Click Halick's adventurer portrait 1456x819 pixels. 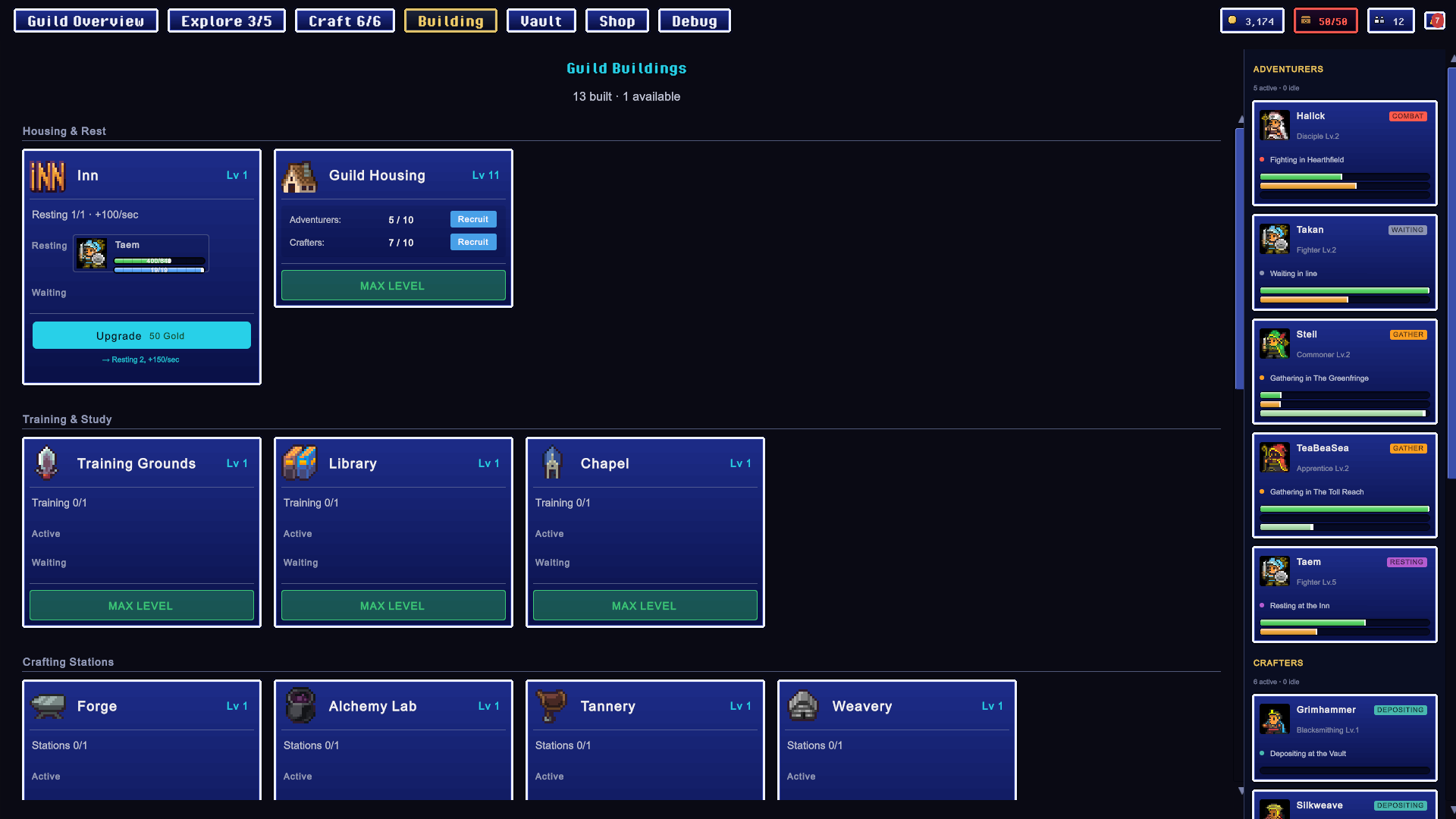1275,125
